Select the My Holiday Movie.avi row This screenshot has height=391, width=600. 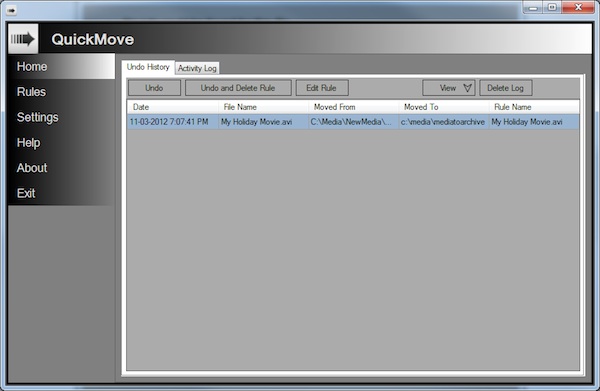(353, 122)
